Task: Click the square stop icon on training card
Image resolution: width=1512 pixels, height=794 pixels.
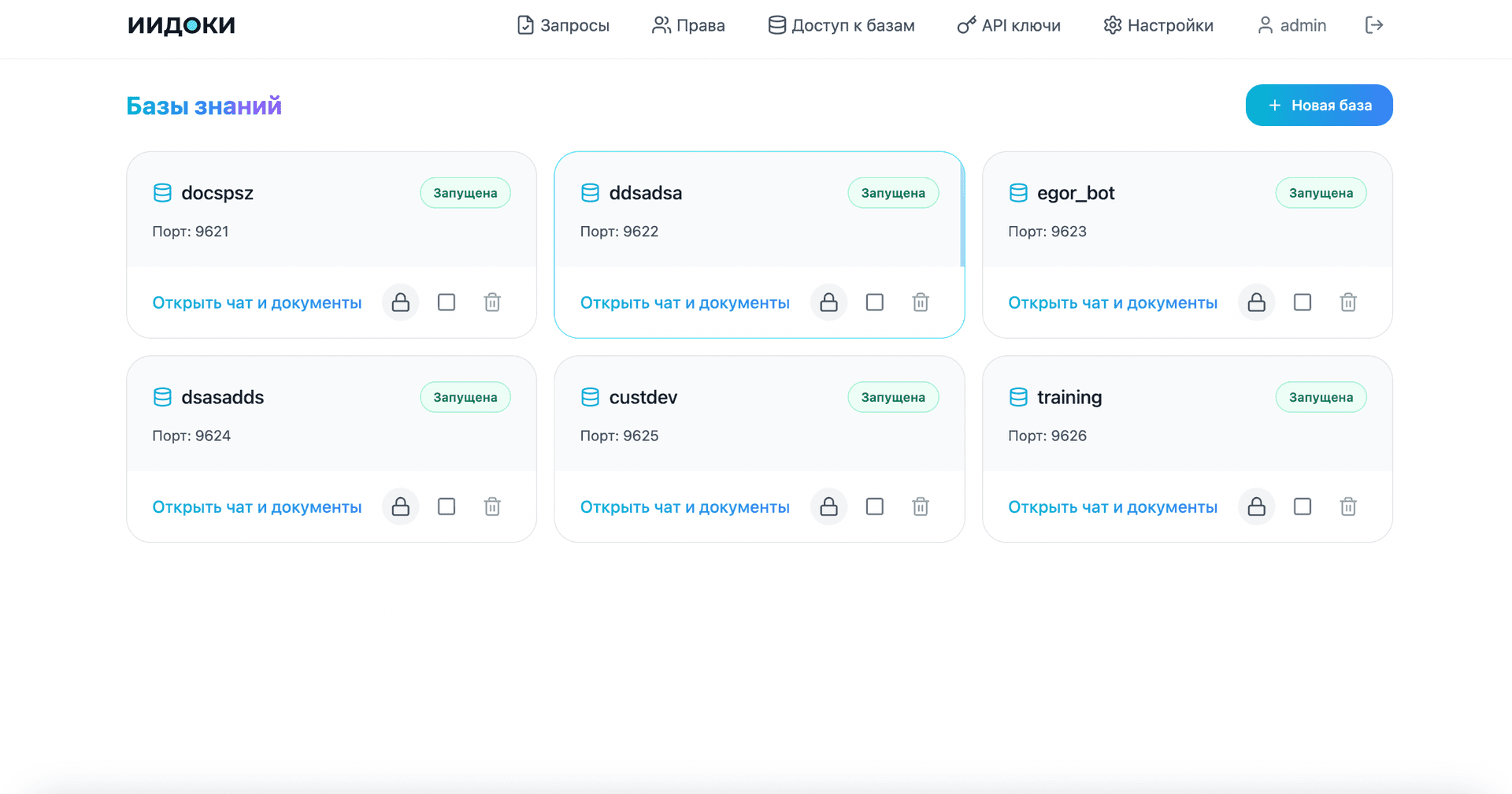Action: point(1302,506)
